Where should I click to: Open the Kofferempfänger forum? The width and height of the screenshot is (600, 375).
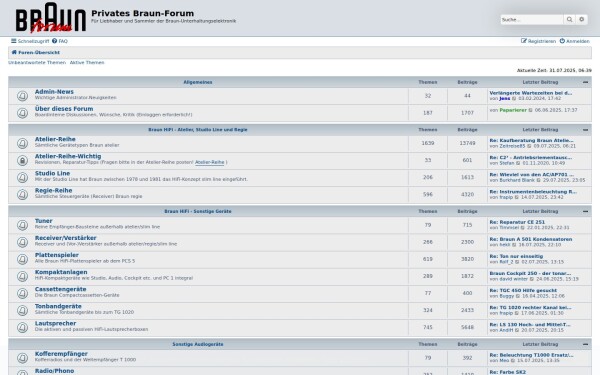point(61,354)
